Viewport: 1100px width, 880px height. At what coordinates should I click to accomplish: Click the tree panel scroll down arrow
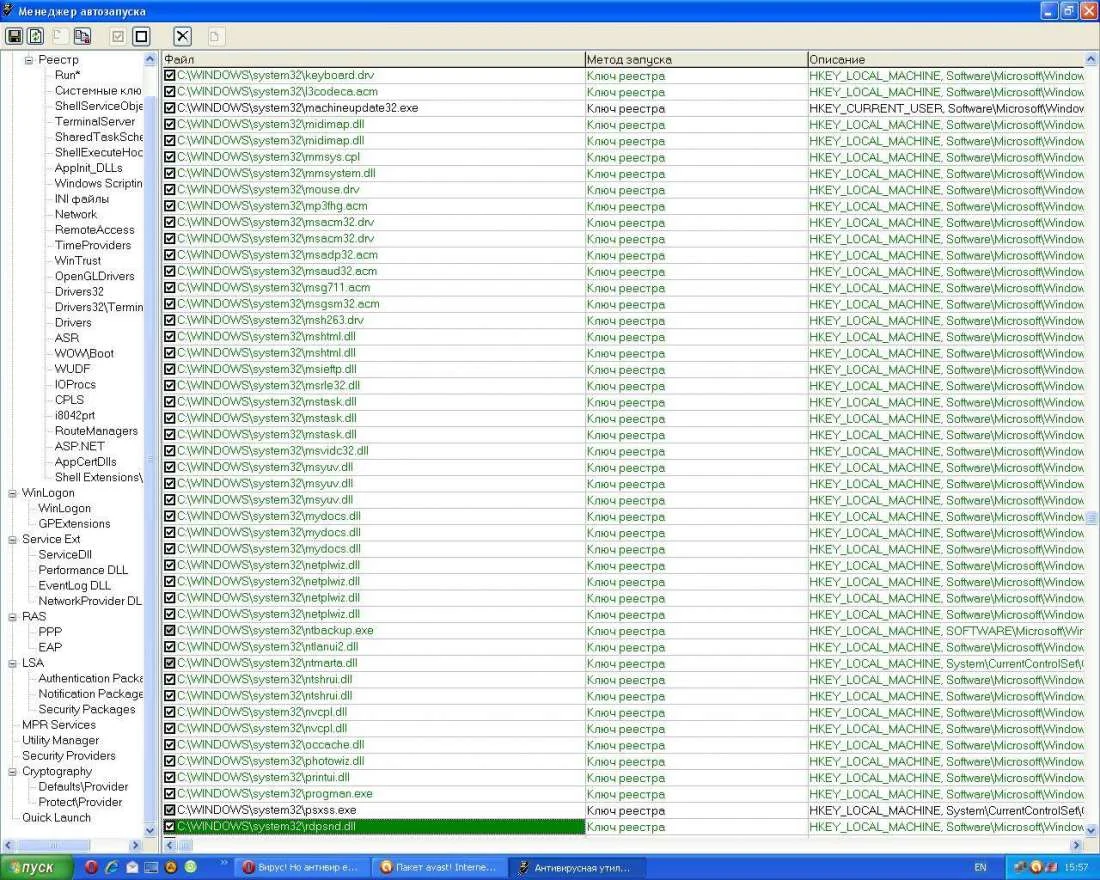point(149,830)
